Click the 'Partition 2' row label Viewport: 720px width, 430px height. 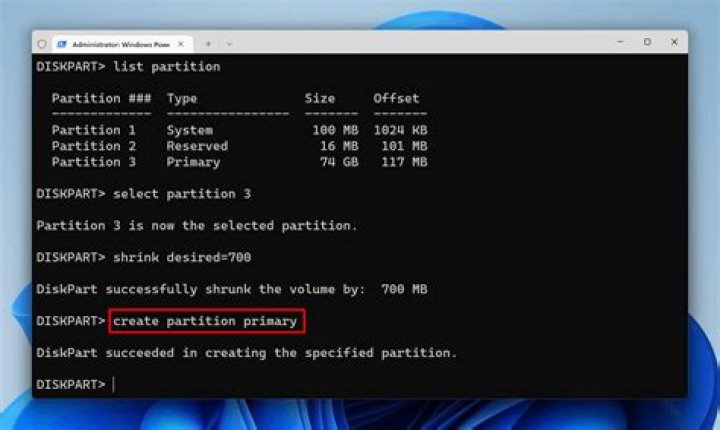click(x=94, y=146)
